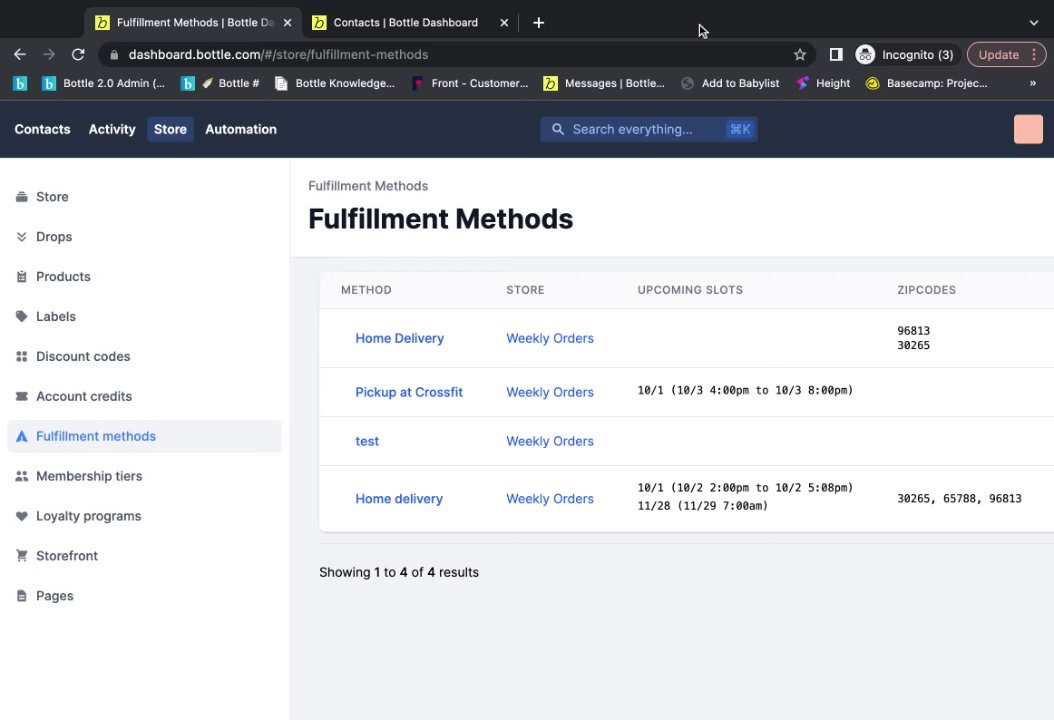Screen dimensions: 1054x720
Task: Open the Pickup at Crossfit method
Action: pos(409,392)
